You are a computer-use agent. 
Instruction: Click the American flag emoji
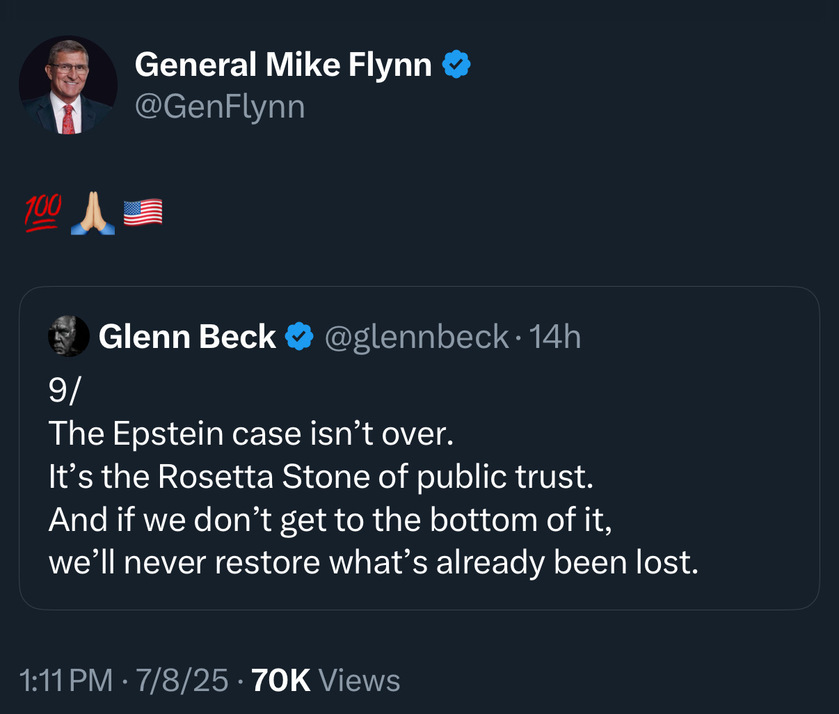tap(143, 212)
